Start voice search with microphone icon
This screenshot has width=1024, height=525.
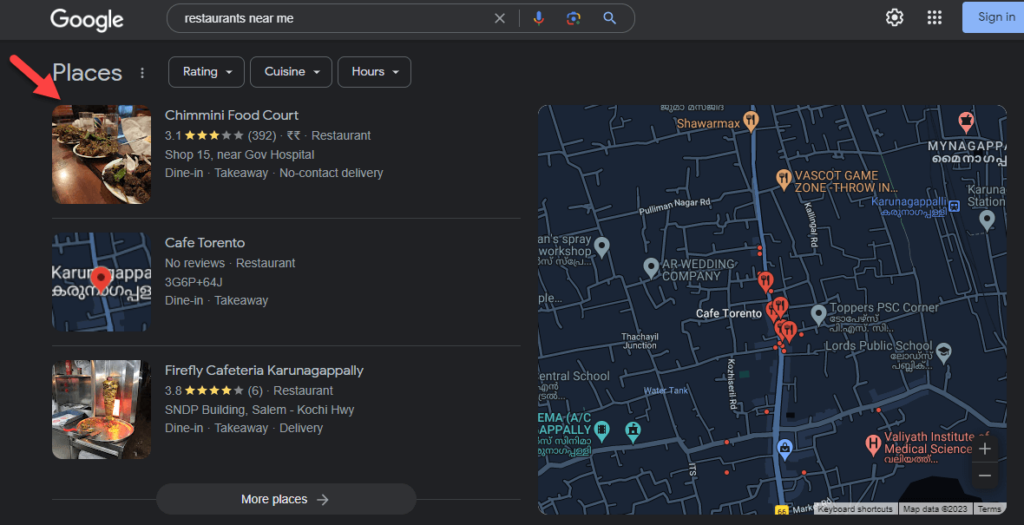coord(539,18)
